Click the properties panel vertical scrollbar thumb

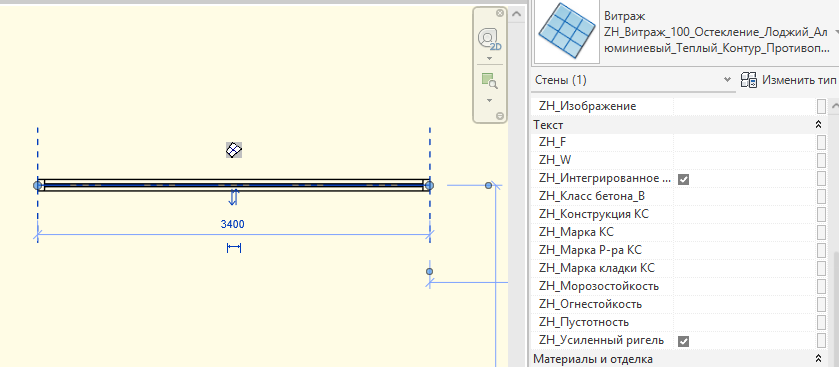[835, 308]
